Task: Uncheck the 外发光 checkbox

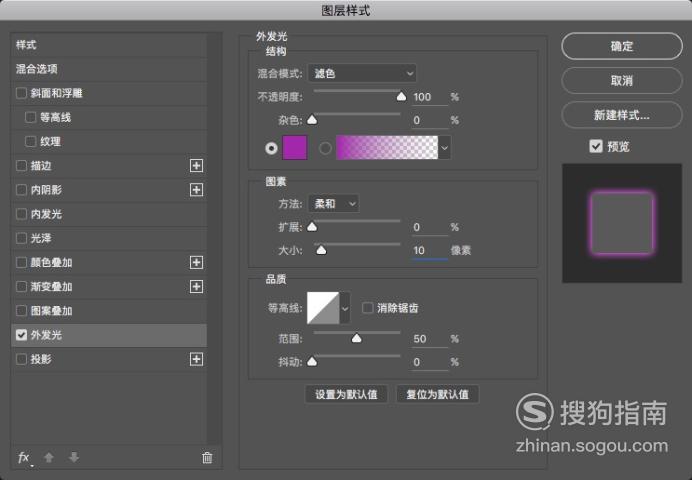Action: coord(21,335)
